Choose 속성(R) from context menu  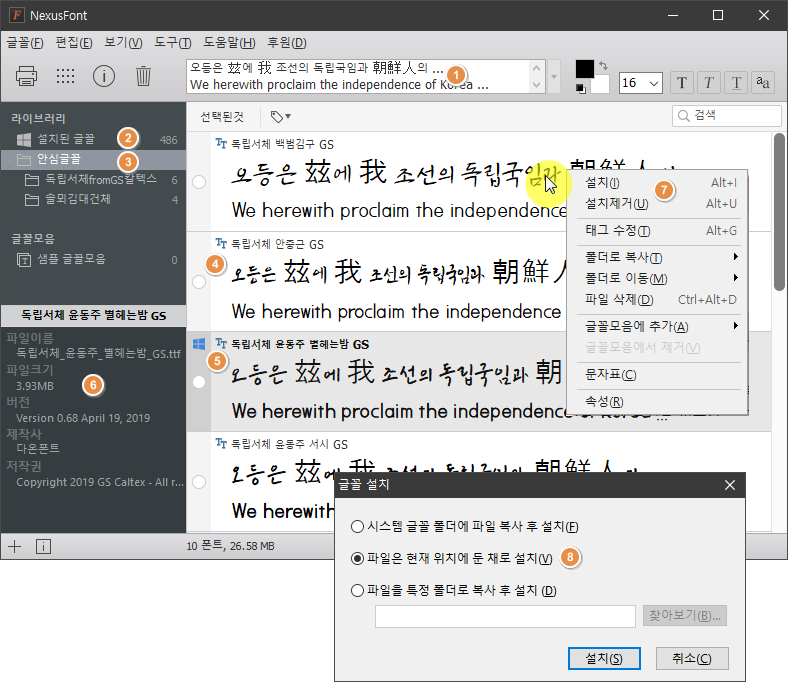[x=657, y=402]
